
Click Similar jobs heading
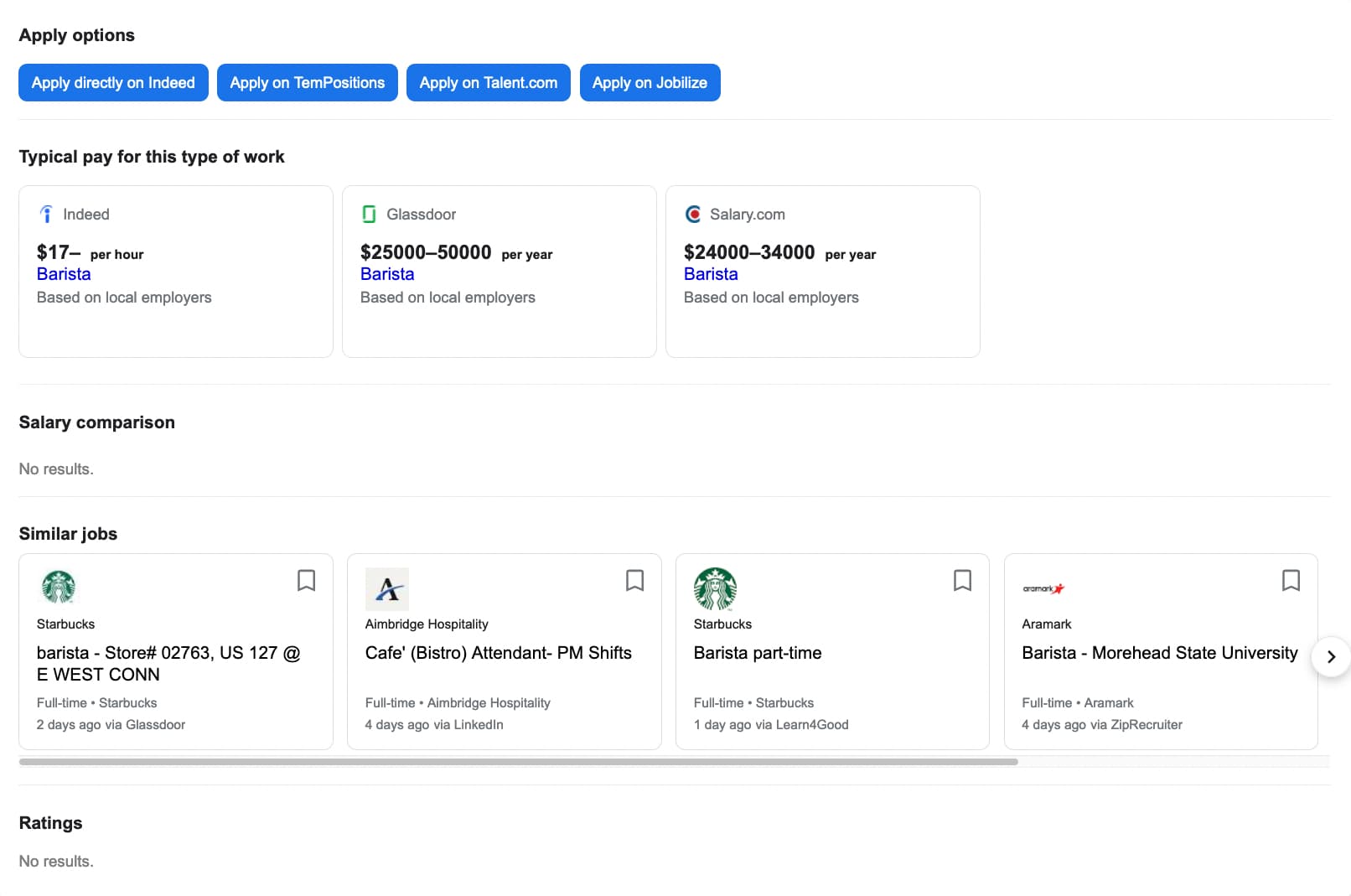click(x=68, y=534)
